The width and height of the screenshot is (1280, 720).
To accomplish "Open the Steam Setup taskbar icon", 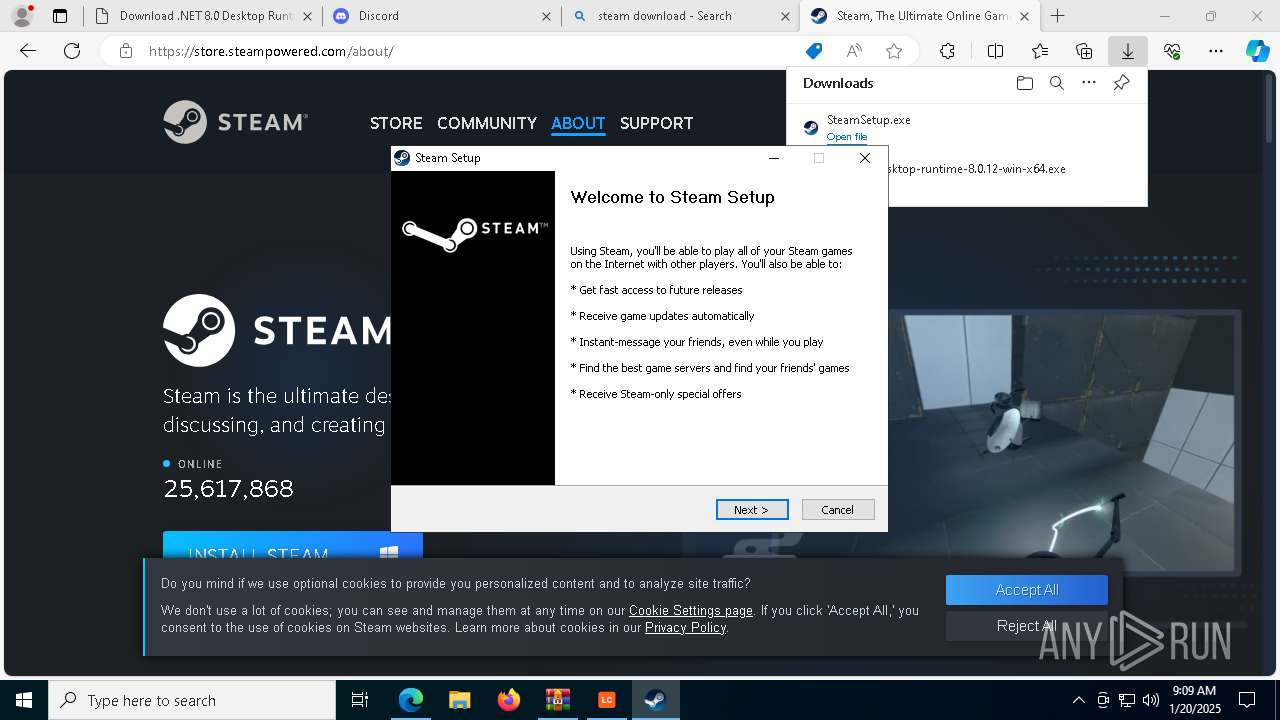I will click(655, 700).
